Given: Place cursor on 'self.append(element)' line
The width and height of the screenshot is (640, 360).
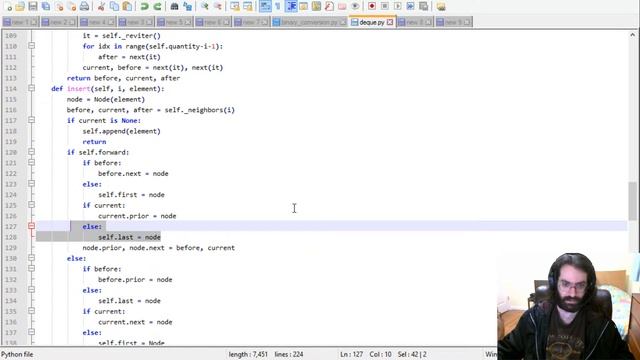Looking at the screenshot, I should 121,131.
